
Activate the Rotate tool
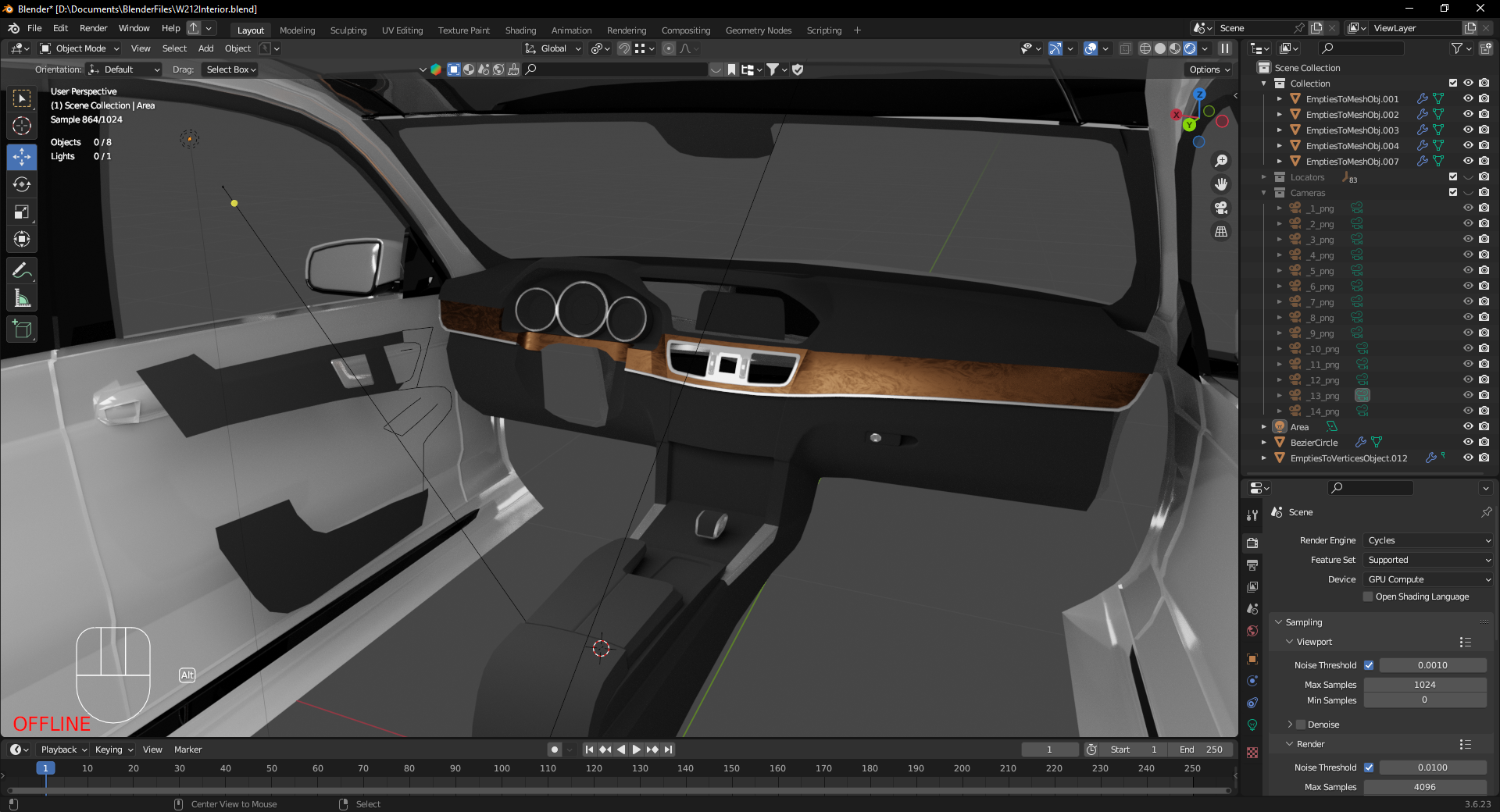22,184
